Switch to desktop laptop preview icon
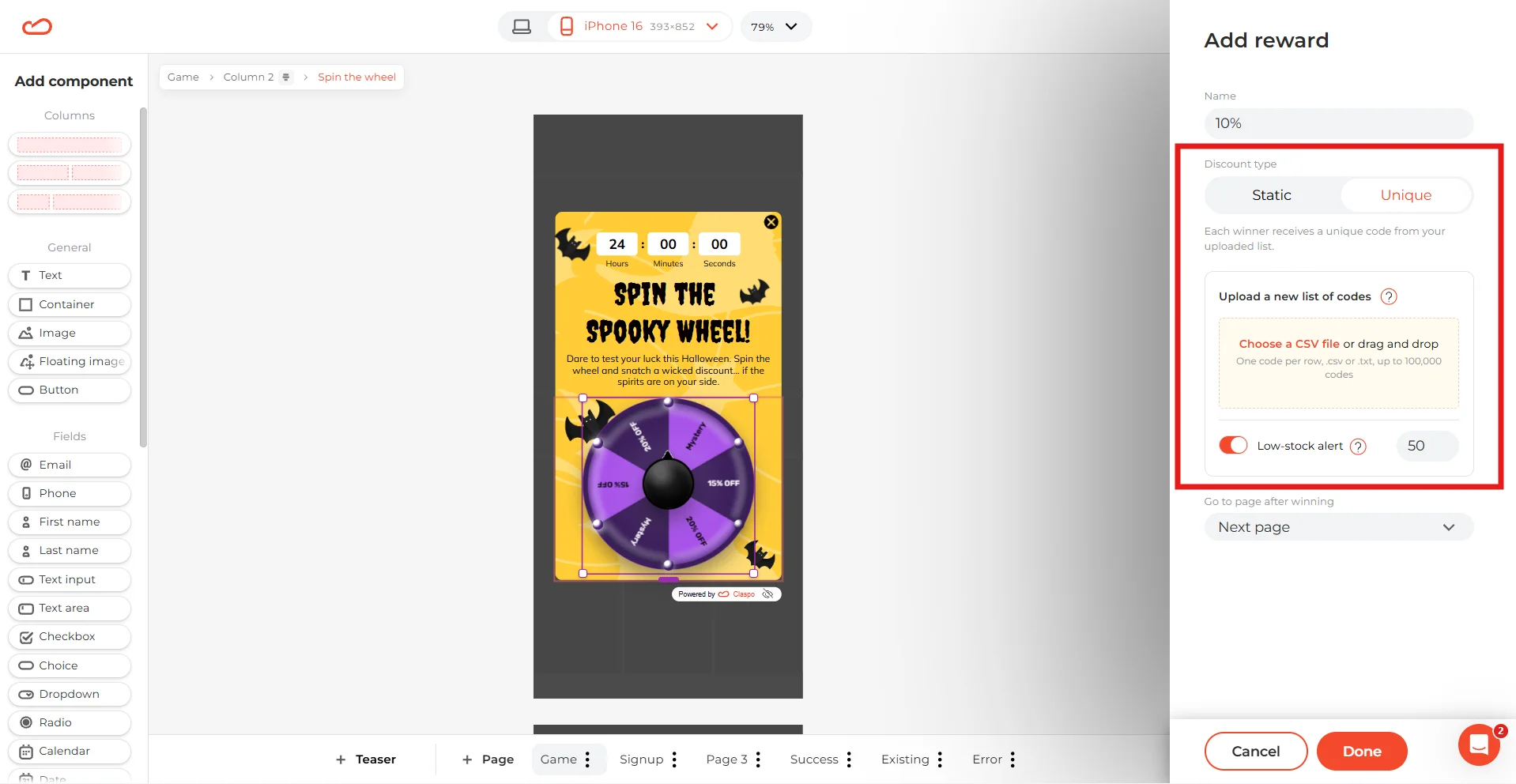Viewport: 1516px width, 784px height. 522,27
